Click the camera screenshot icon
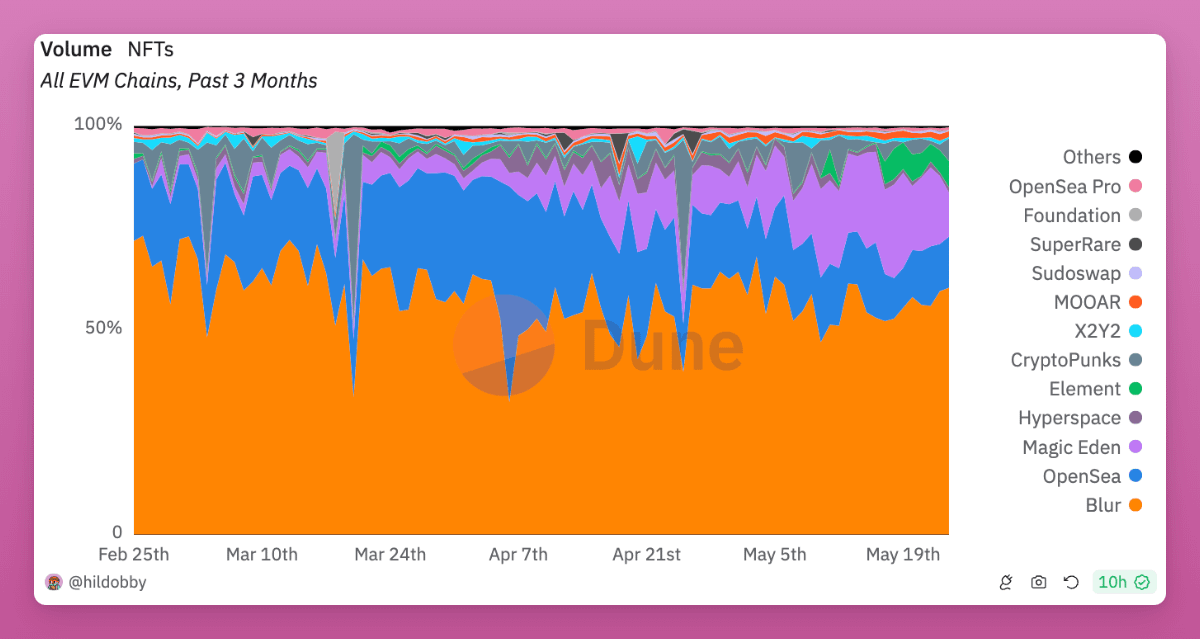The width and height of the screenshot is (1200, 639). click(x=1039, y=582)
